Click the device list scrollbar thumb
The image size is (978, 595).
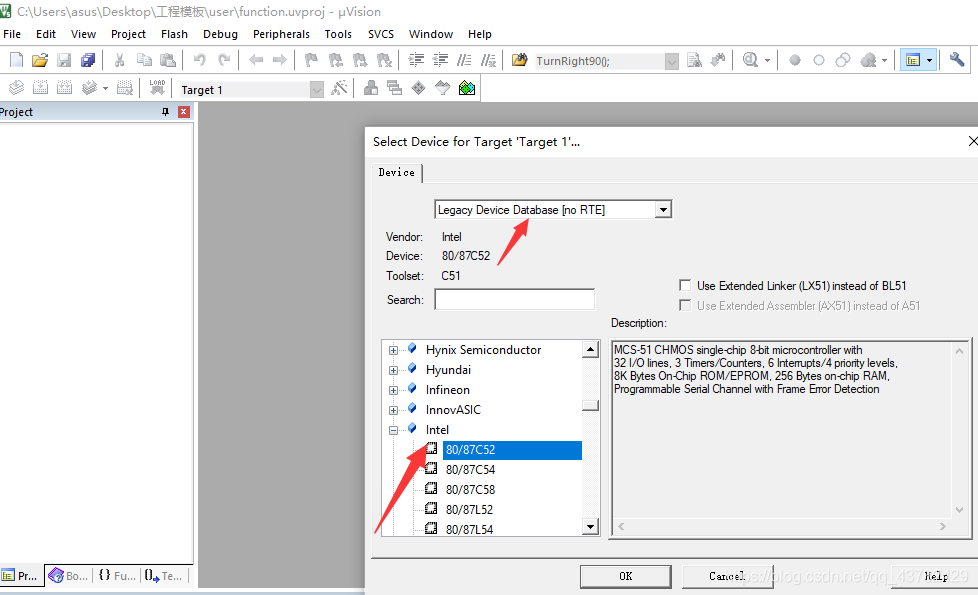(x=590, y=405)
